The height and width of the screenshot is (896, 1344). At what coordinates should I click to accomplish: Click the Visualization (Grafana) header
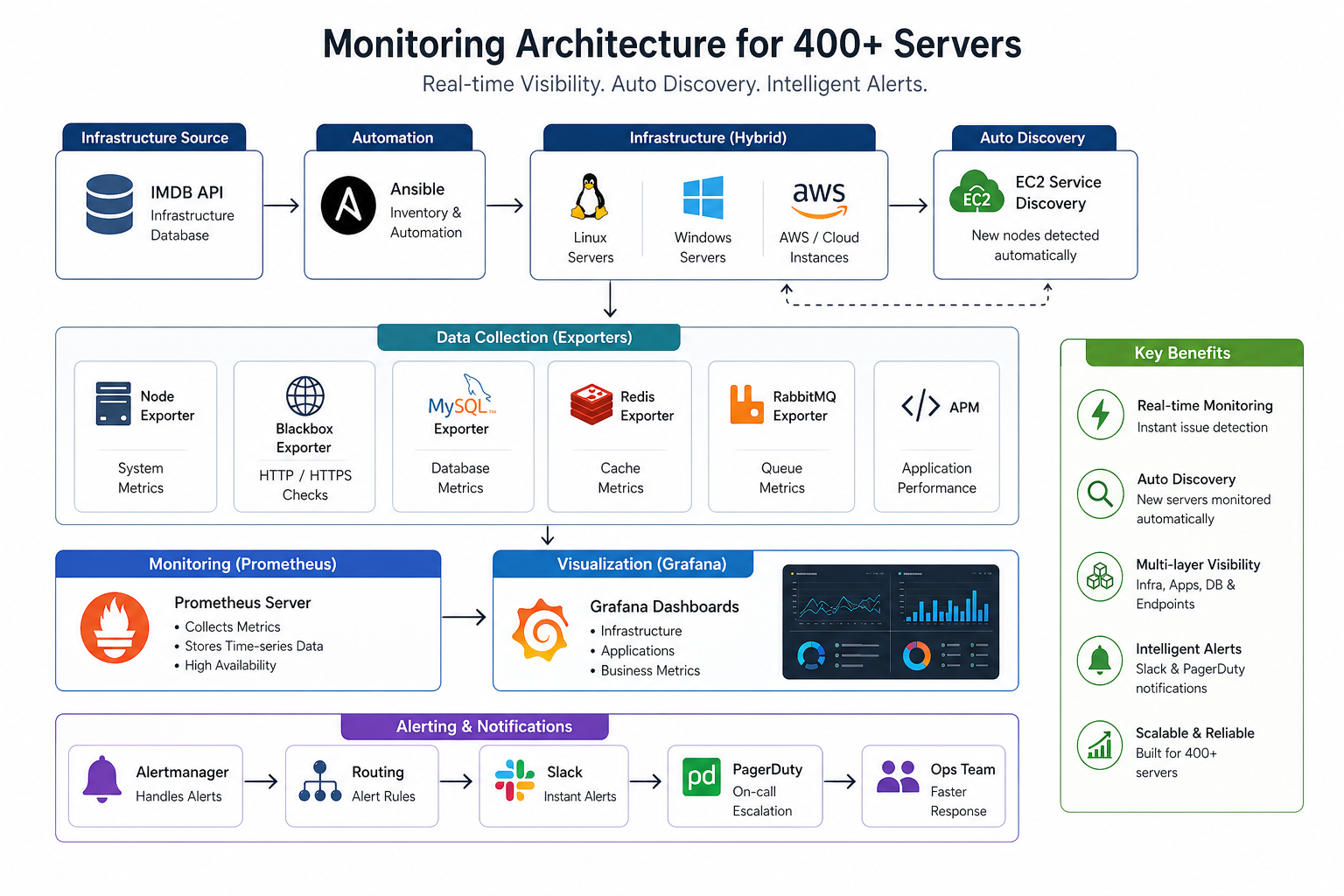[x=623, y=564]
